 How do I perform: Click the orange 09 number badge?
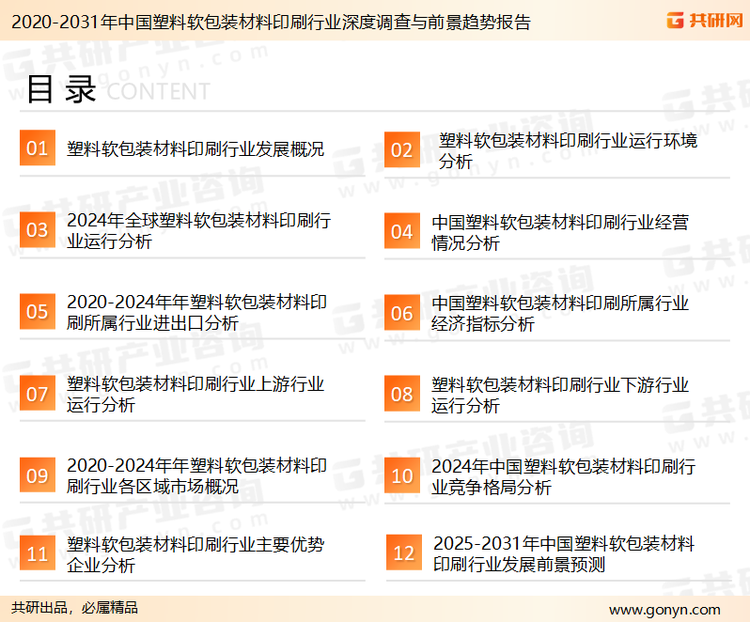(x=37, y=475)
